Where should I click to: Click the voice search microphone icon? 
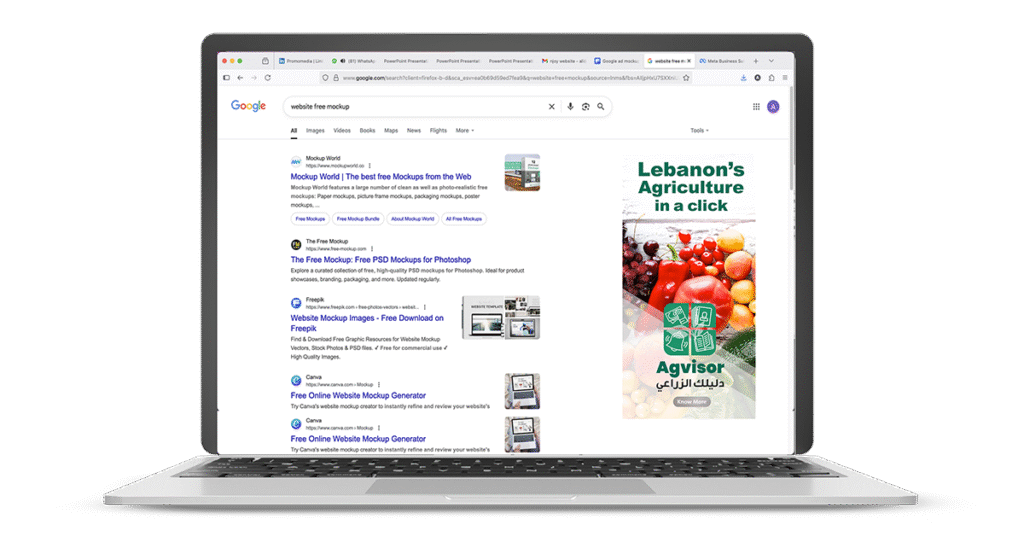pos(570,106)
